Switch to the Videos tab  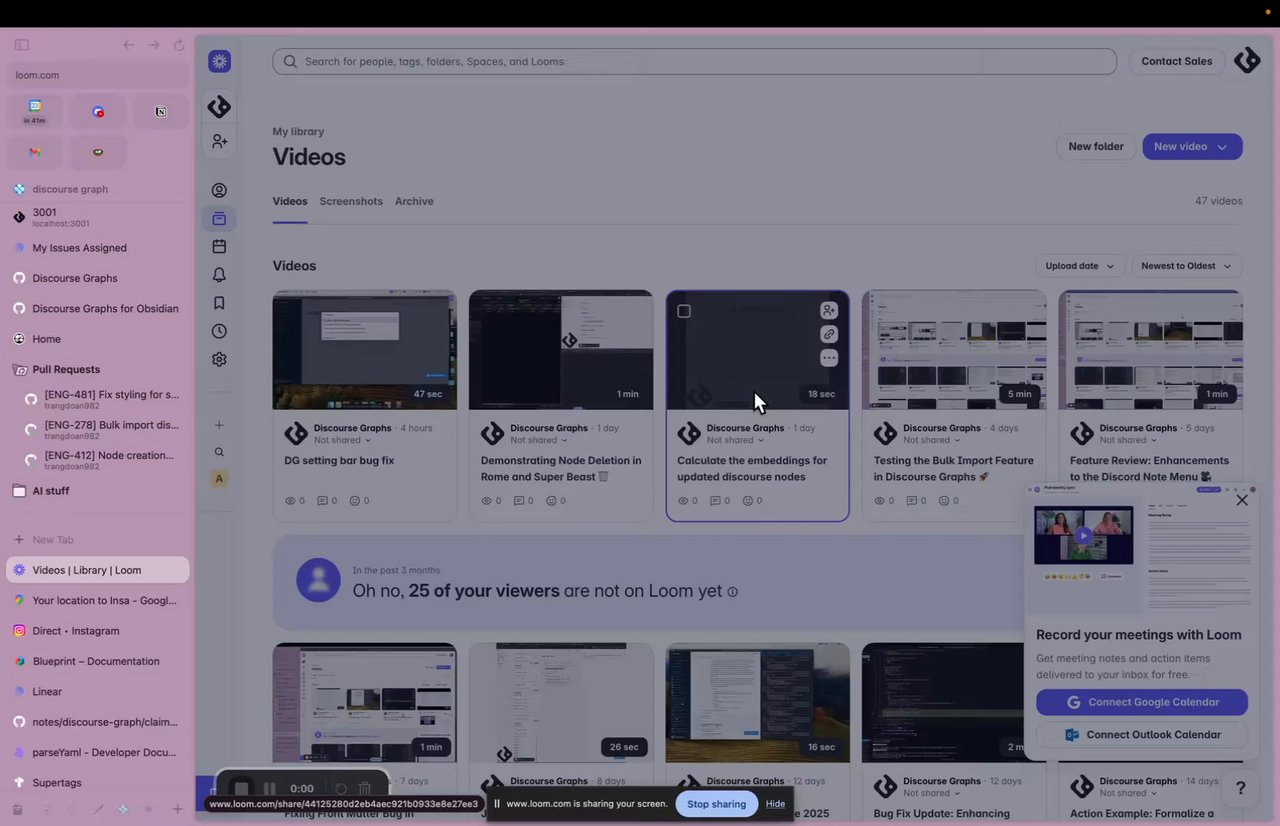click(x=290, y=201)
